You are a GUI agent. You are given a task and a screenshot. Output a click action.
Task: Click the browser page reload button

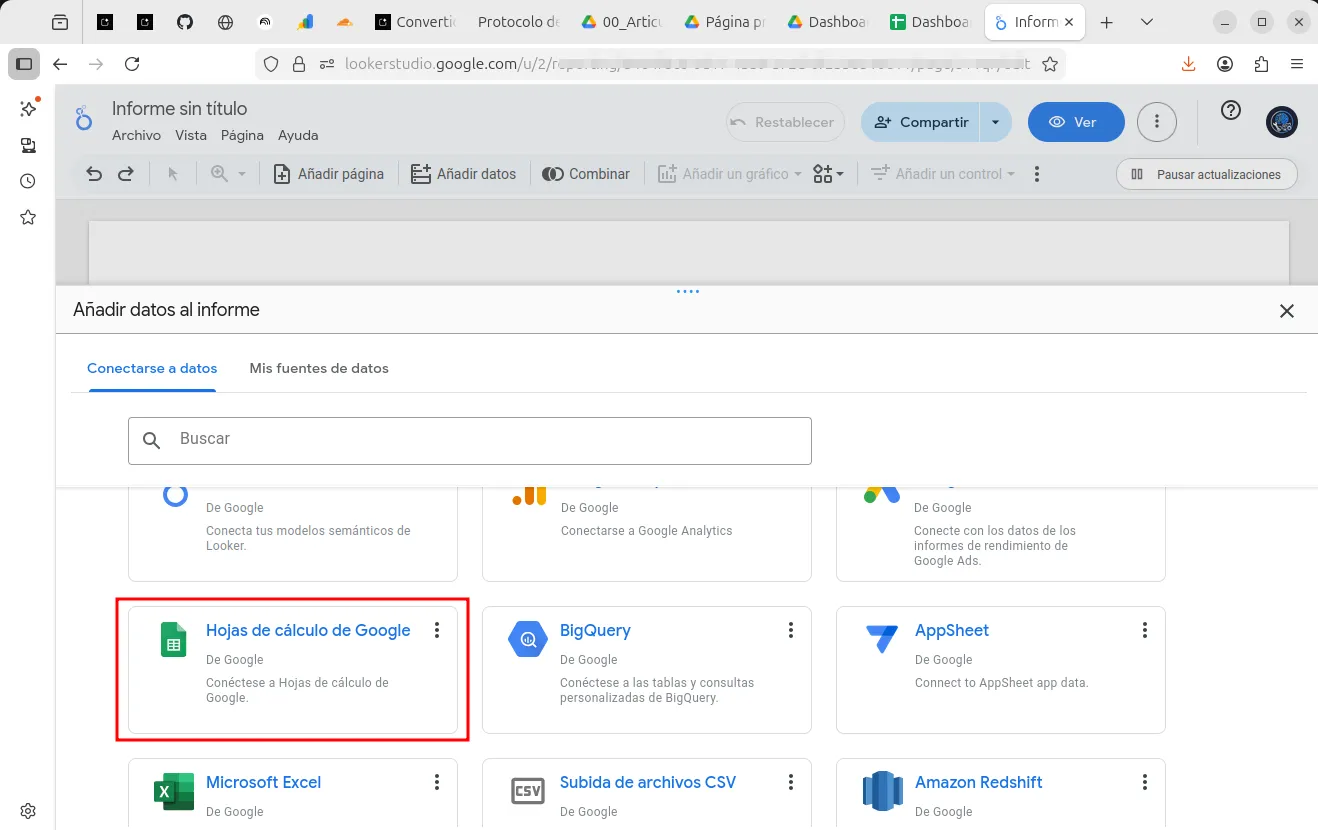click(132, 64)
